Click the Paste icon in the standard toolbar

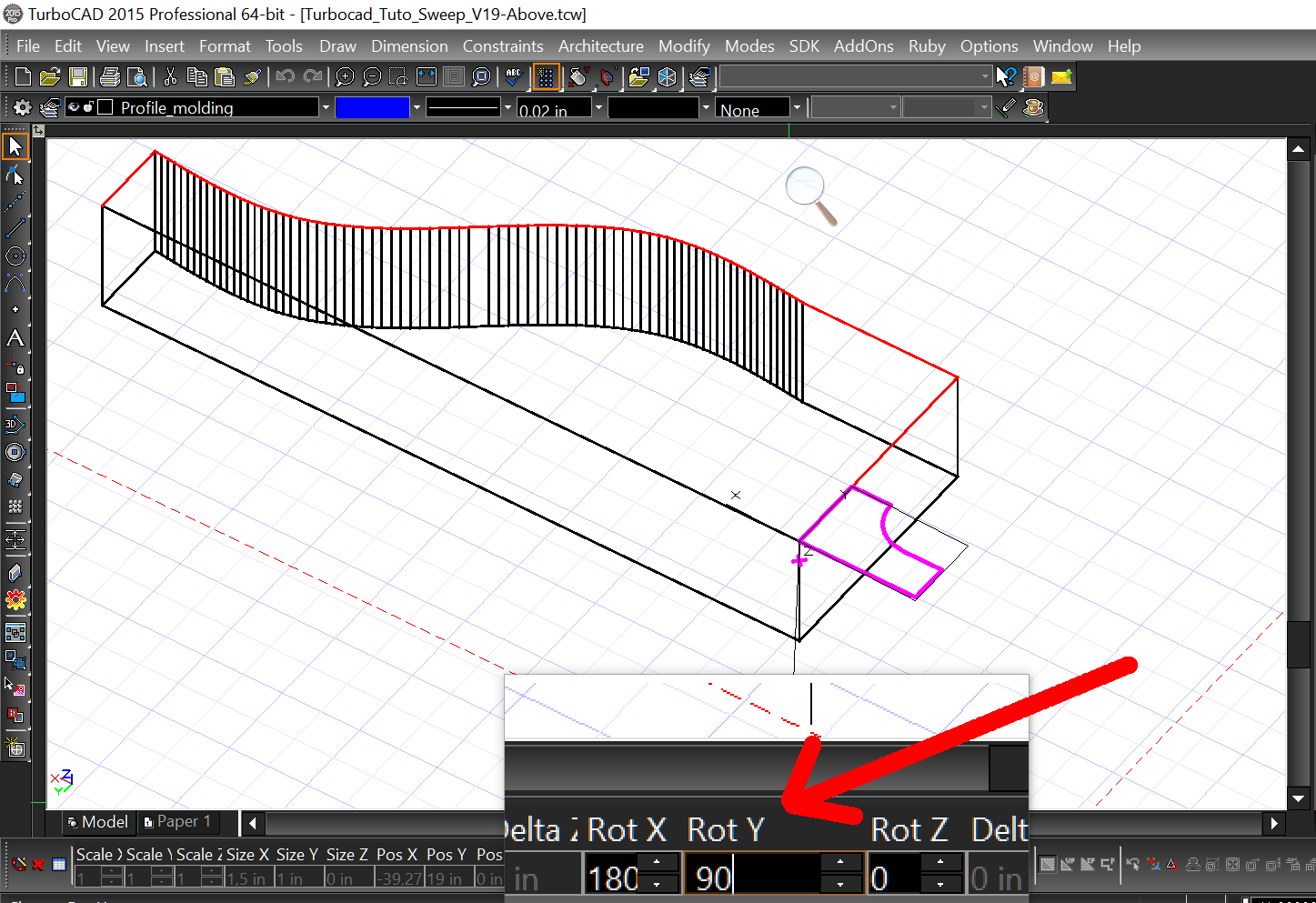224,76
